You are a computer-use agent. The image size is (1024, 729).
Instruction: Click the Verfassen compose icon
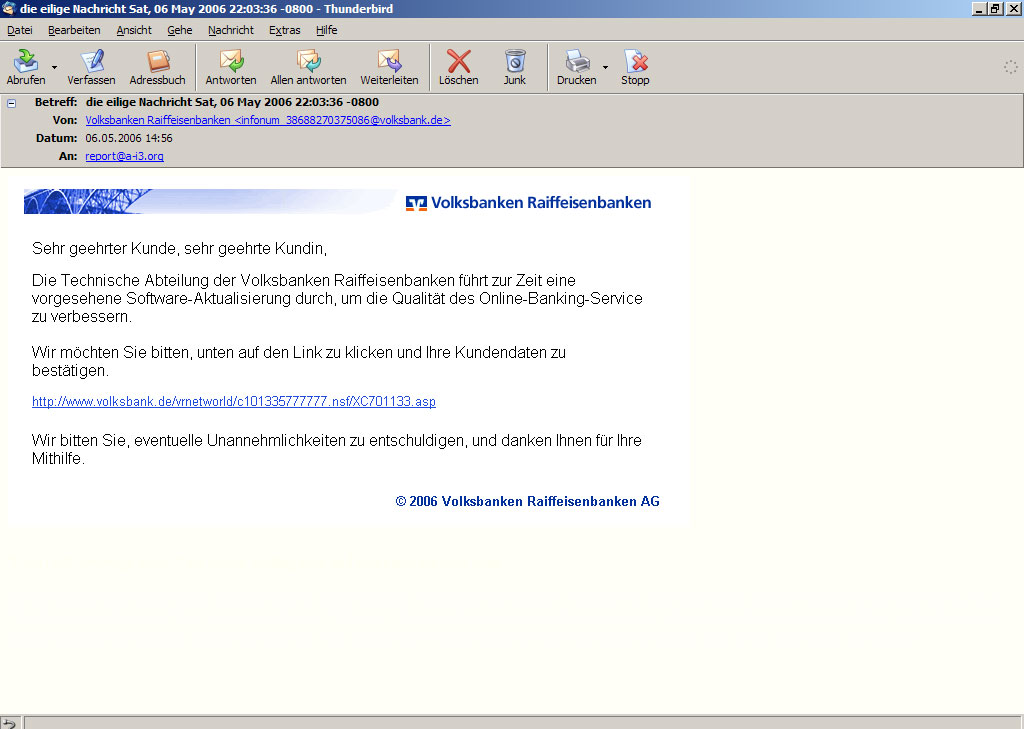point(91,61)
